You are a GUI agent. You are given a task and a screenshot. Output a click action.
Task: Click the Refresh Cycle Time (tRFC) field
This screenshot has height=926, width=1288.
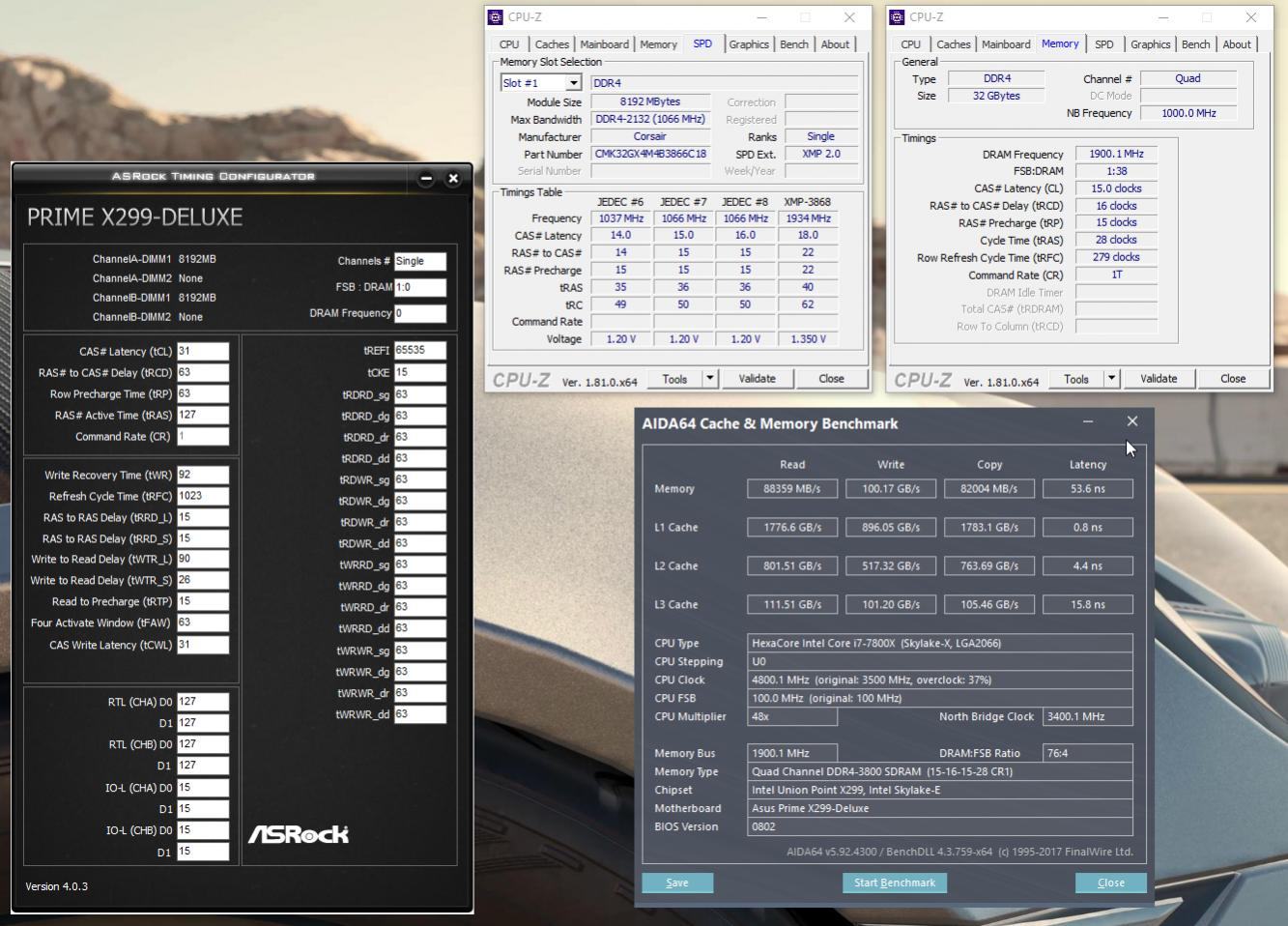point(203,496)
